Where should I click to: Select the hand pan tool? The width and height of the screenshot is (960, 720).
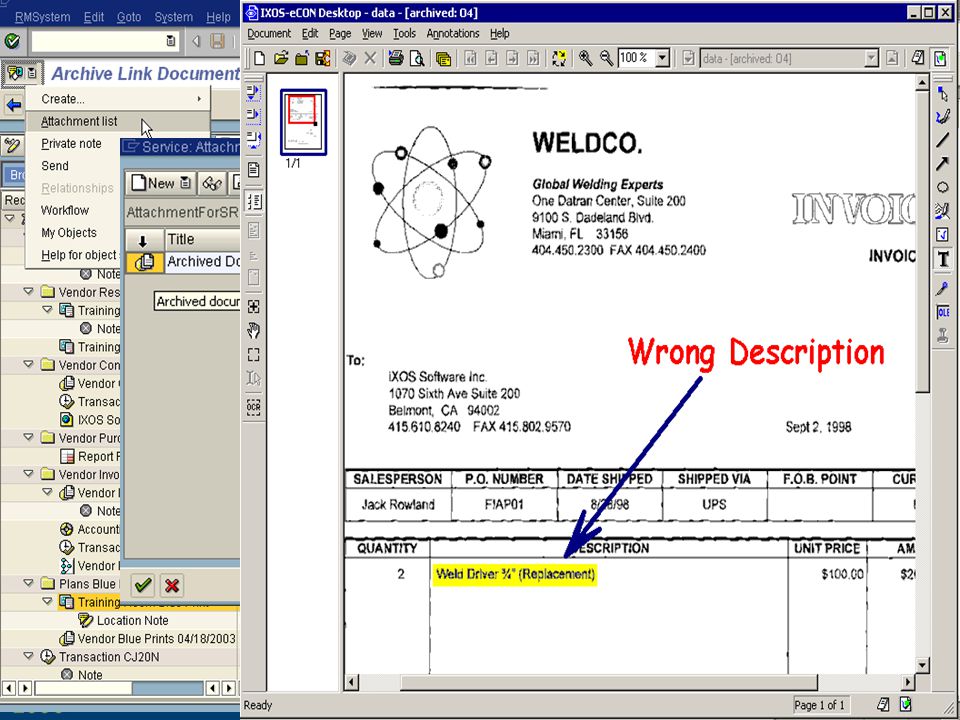click(x=253, y=331)
